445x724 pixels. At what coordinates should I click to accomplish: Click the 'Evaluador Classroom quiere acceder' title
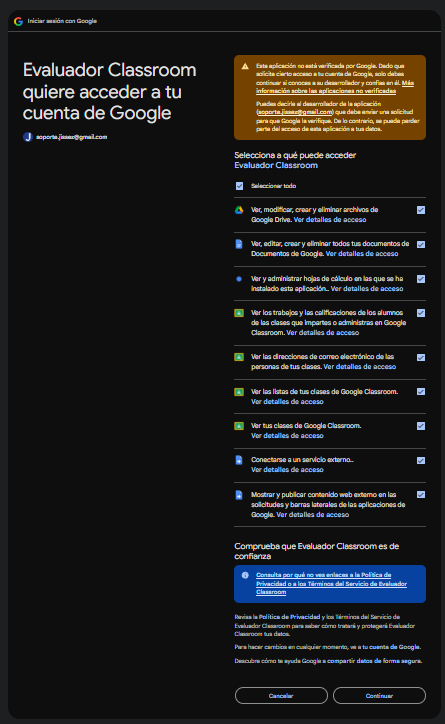(109, 91)
